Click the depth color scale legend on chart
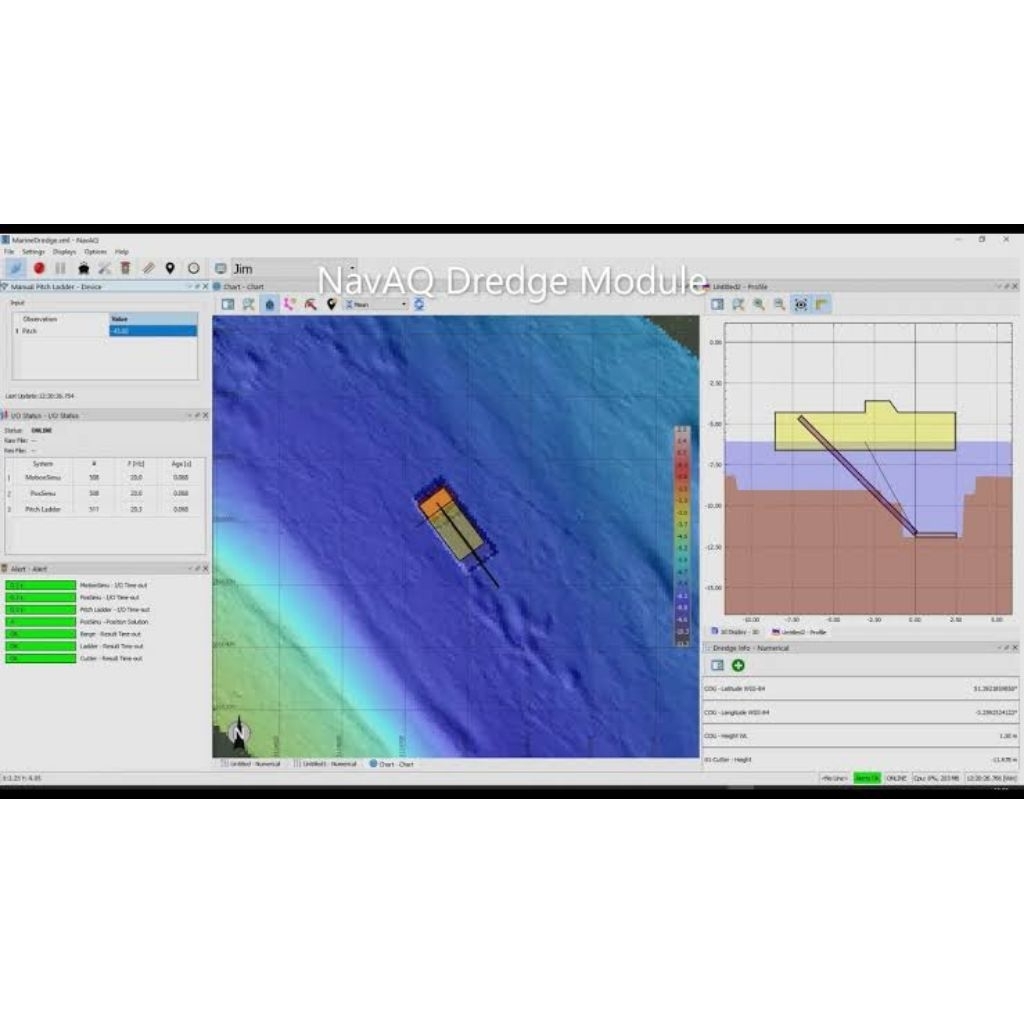 tap(682, 536)
